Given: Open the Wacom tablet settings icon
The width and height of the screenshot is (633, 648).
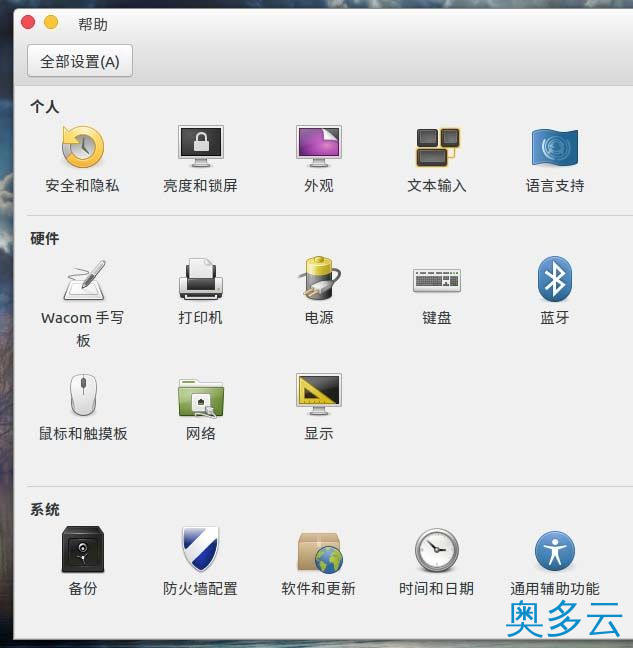Looking at the screenshot, I should [85, 280].
